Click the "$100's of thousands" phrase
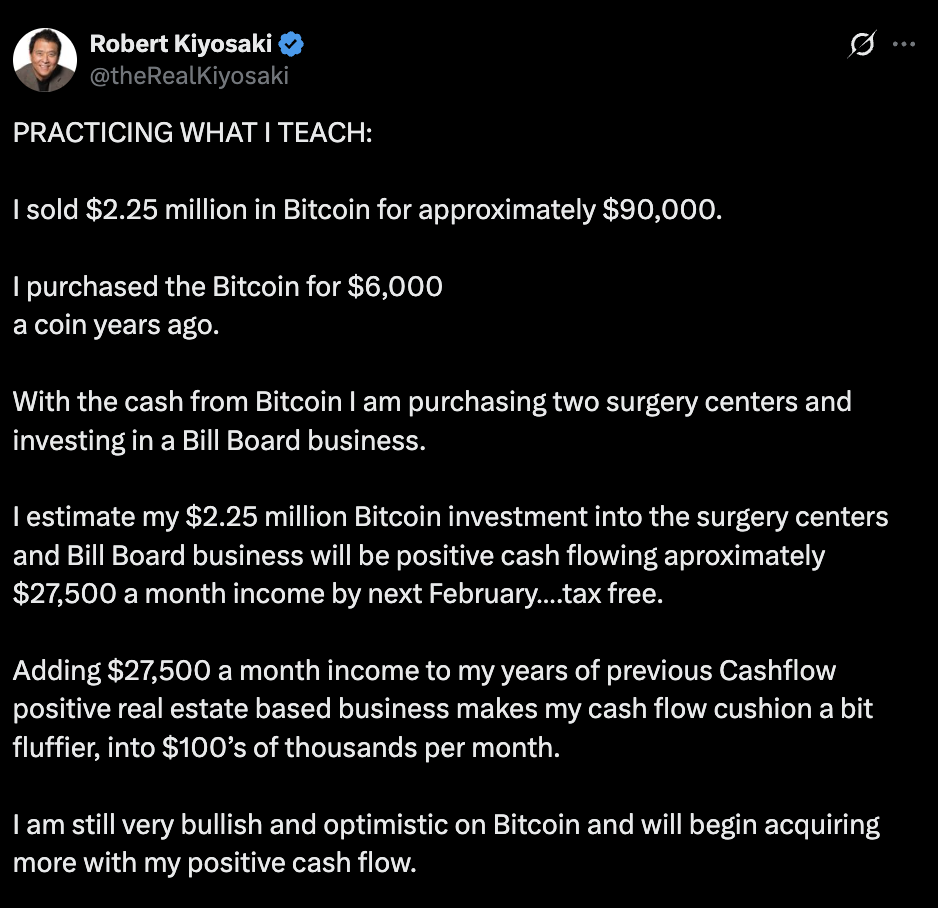This screenshot has width=938, height=908. (298, 747)
